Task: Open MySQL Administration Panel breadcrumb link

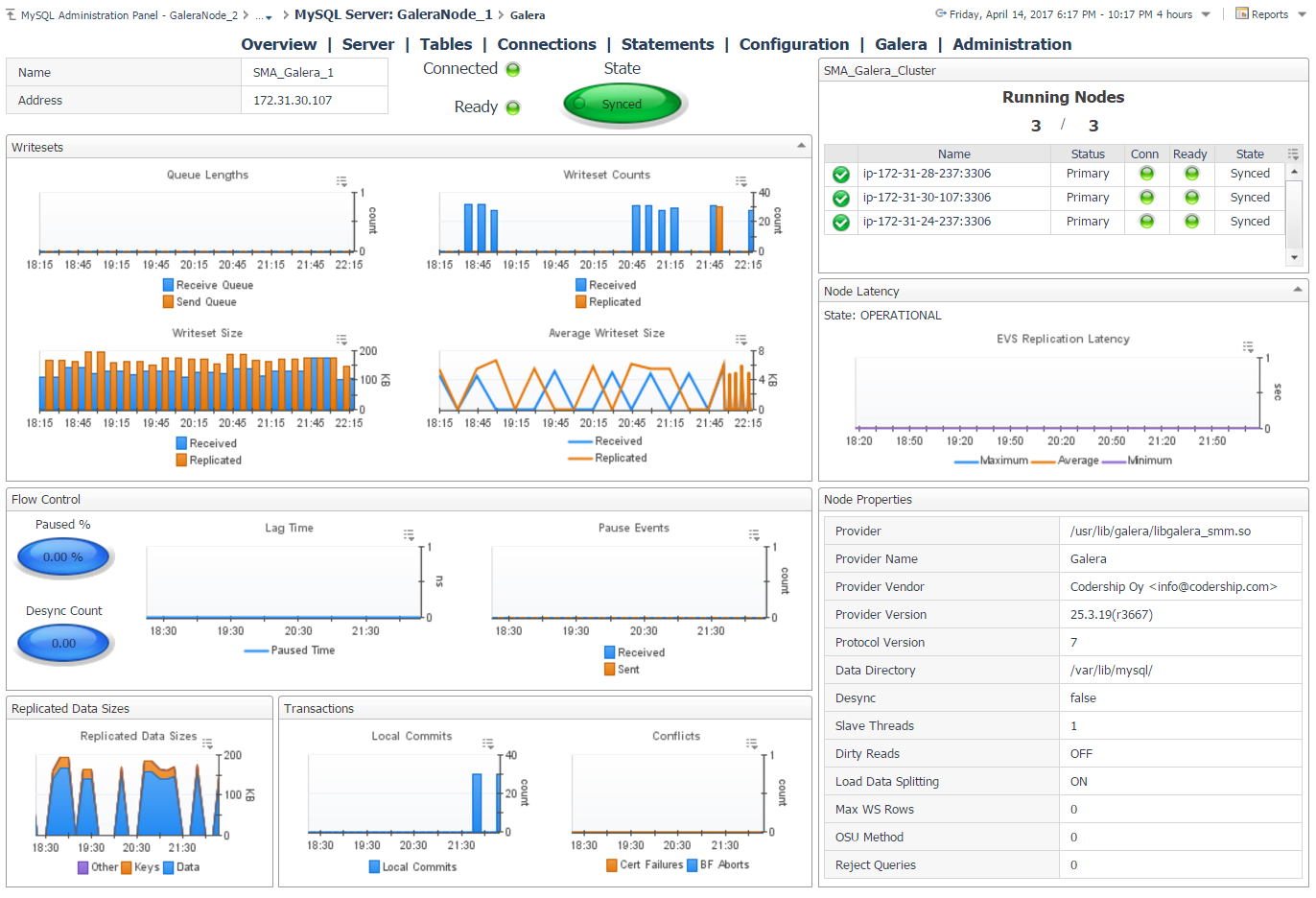Action: tap(129, 15)
